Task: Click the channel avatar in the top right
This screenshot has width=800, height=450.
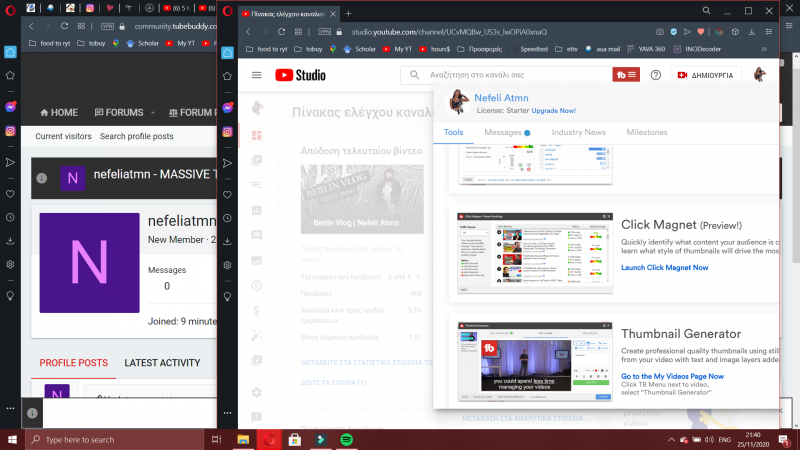Action: coord(759,75)
